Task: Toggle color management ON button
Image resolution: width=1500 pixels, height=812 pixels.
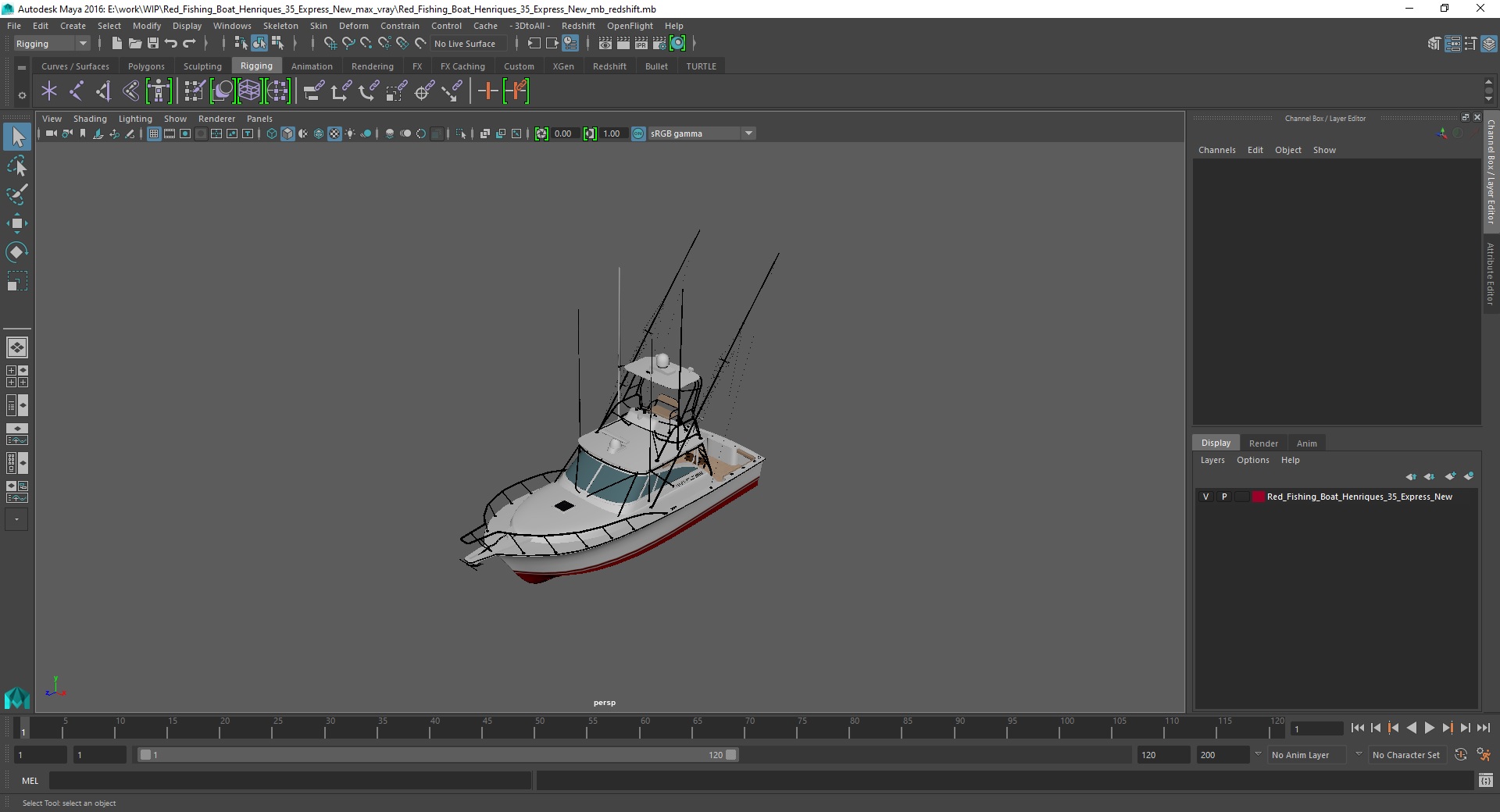Action: 638,134
